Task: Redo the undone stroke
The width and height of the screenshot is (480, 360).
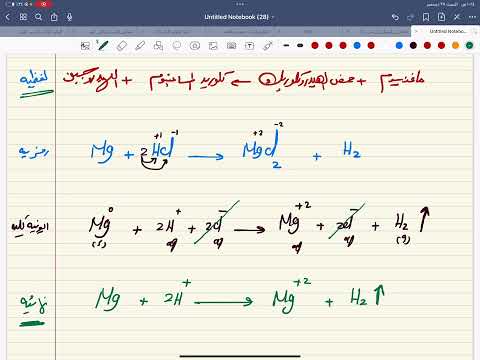Action: pos(411,17)
